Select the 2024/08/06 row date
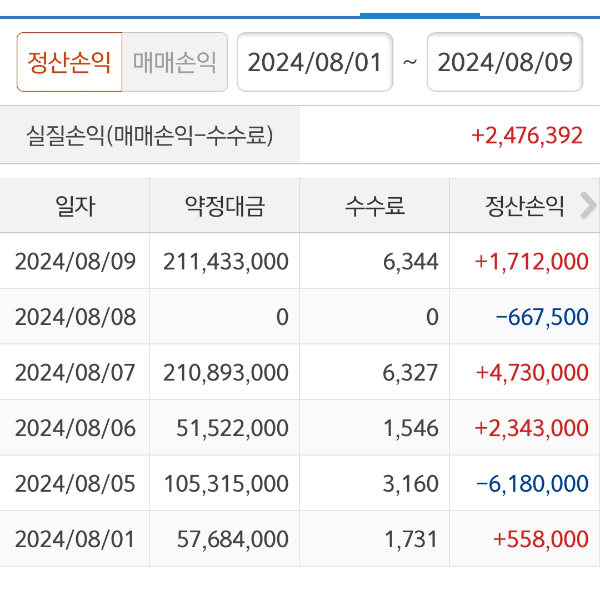 pyautogui.click(x=75, y=428)
